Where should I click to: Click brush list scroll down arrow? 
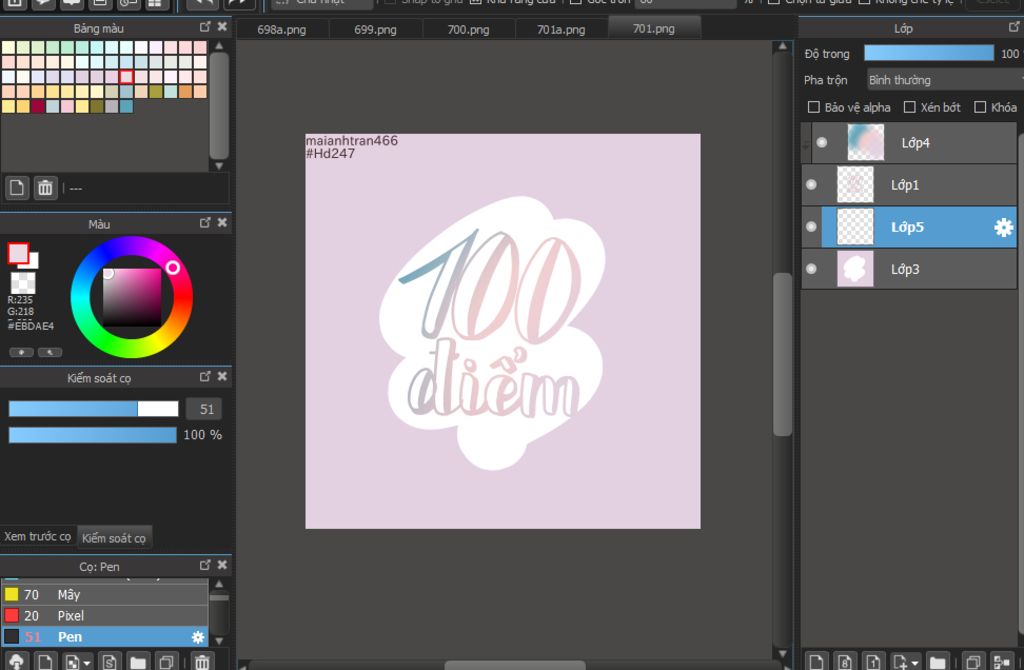[x=219, y=641]
